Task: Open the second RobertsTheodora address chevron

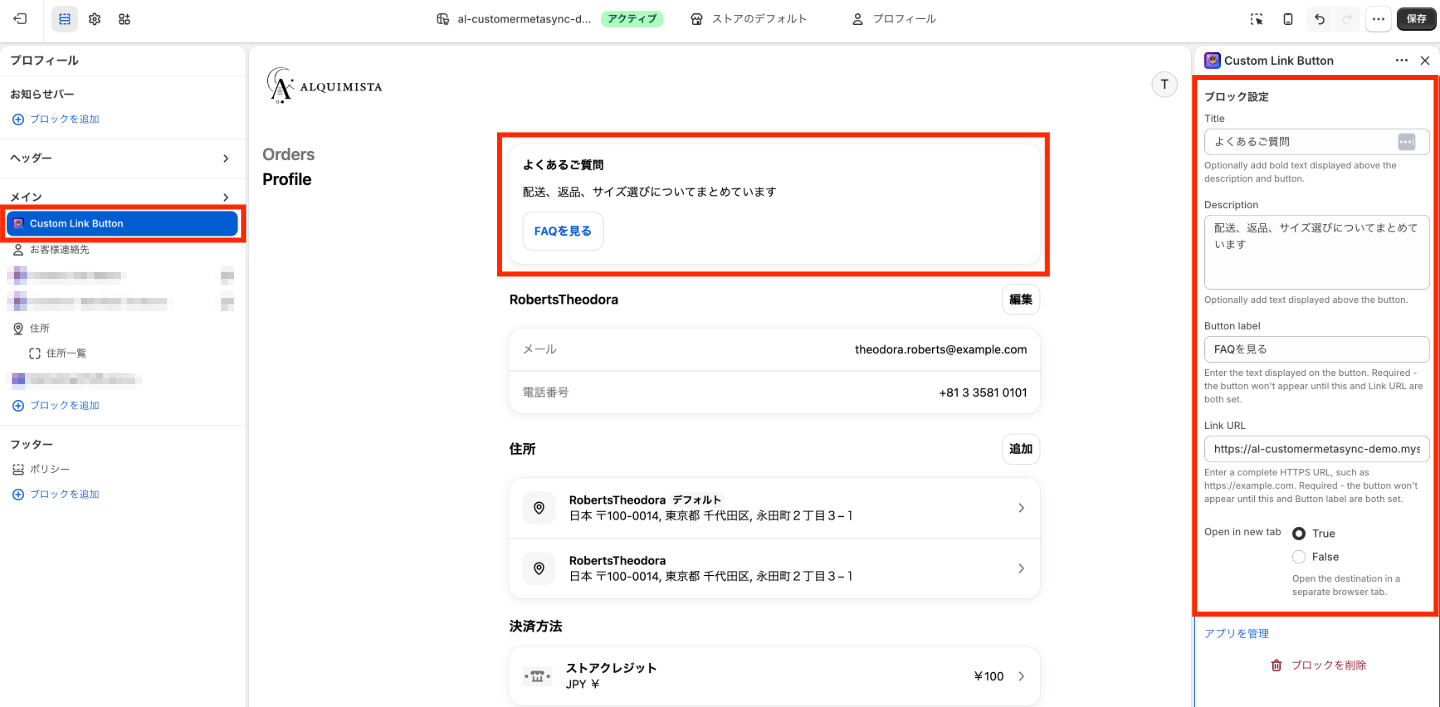Action: 1021,568
